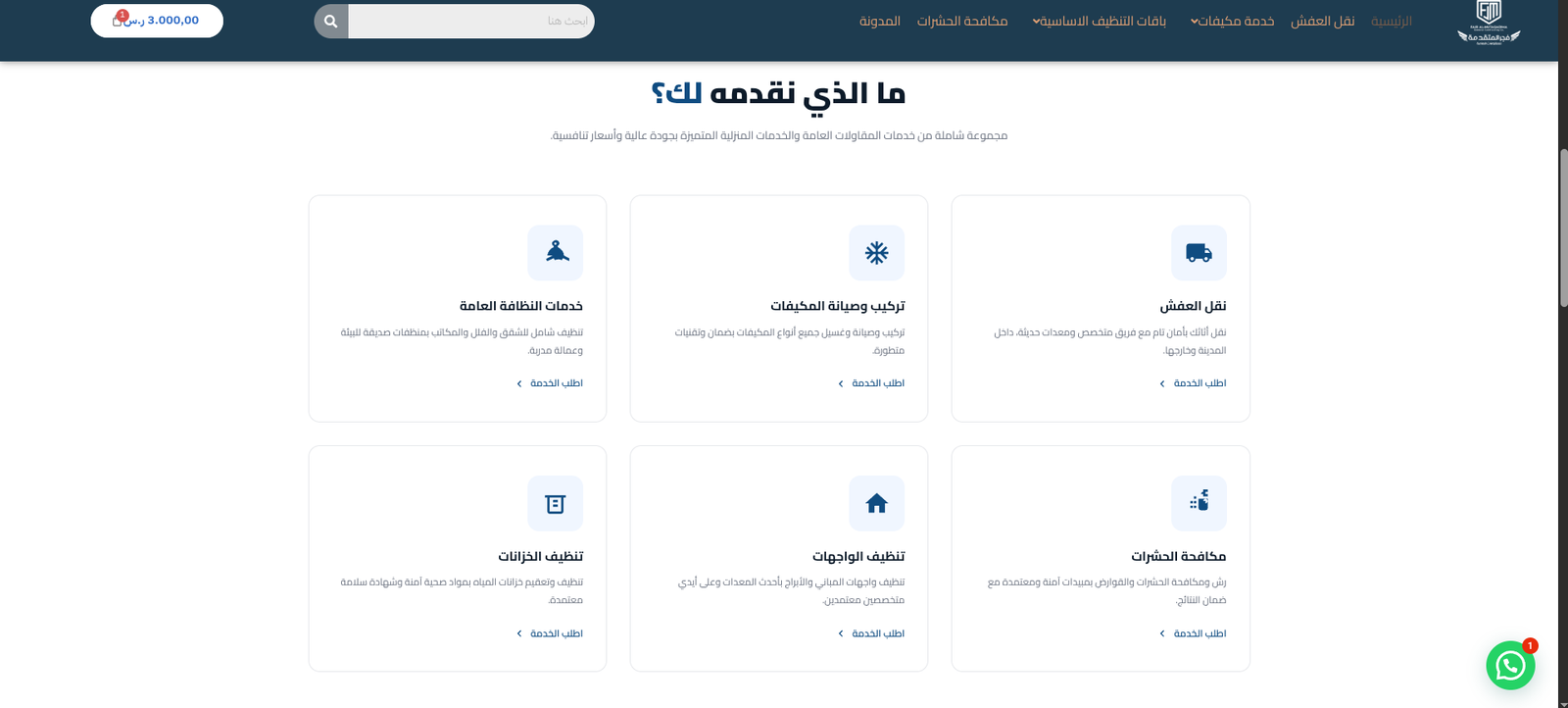This screenshot has width=1568, height=708.
Task: Expand the باقات التنظيف الاساسية dropdown menu
Action: point(1100,21)
